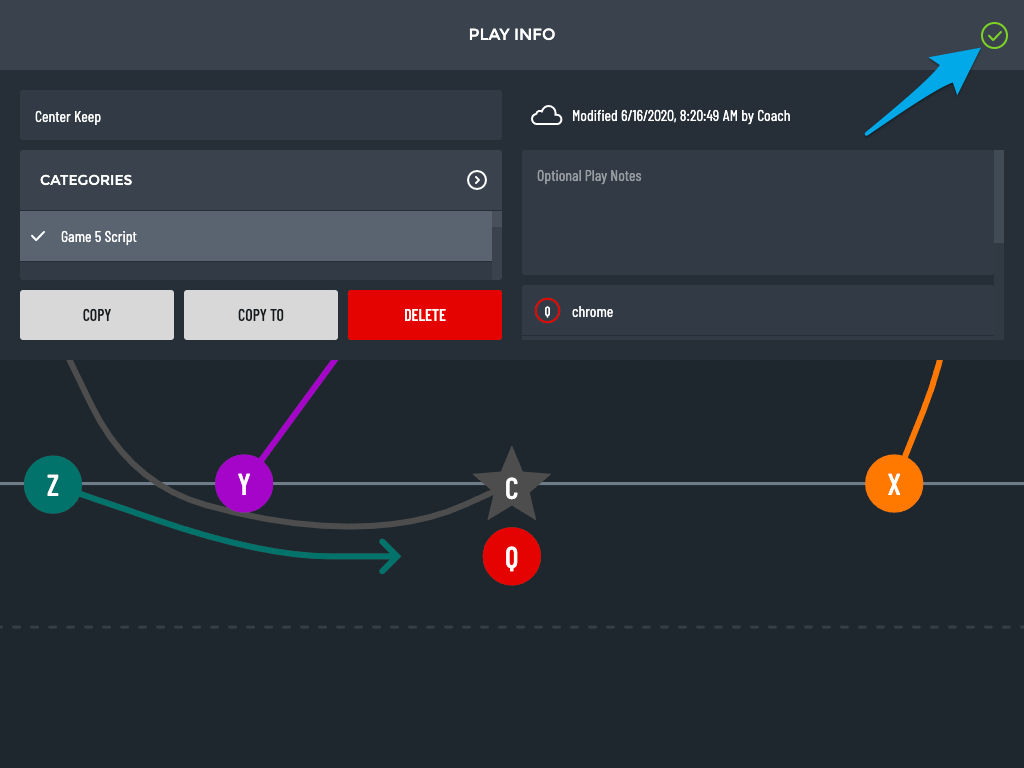The width and height of the screenshot is (1024, 768).
Task: Select the orange X player
Action: [894, 484]
